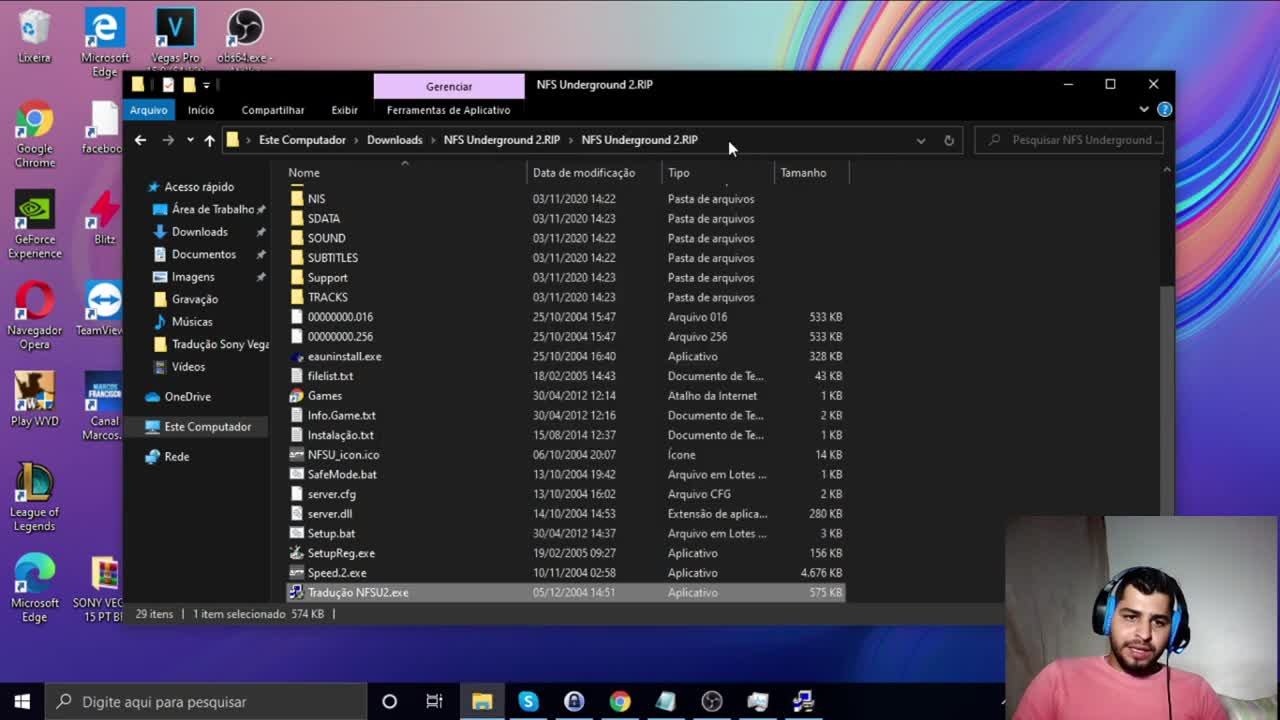
Task: Select the TRACKS folder
Action: pos(327,297)
